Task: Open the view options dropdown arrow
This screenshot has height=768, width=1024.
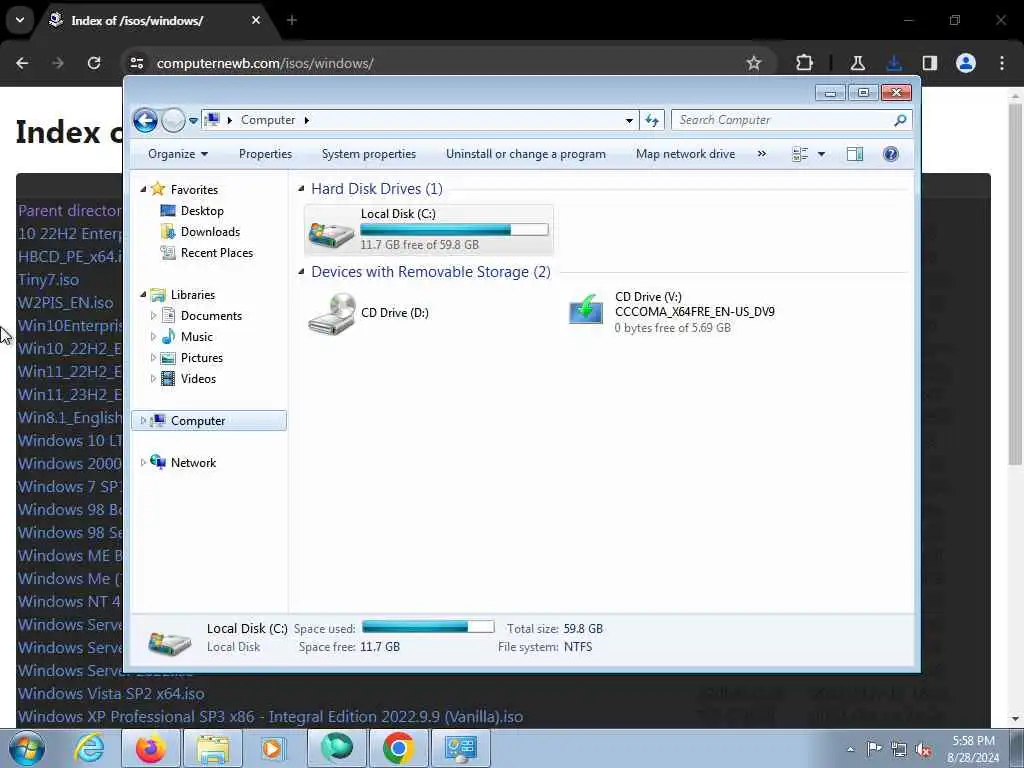Action: click(x=822, y=154)
